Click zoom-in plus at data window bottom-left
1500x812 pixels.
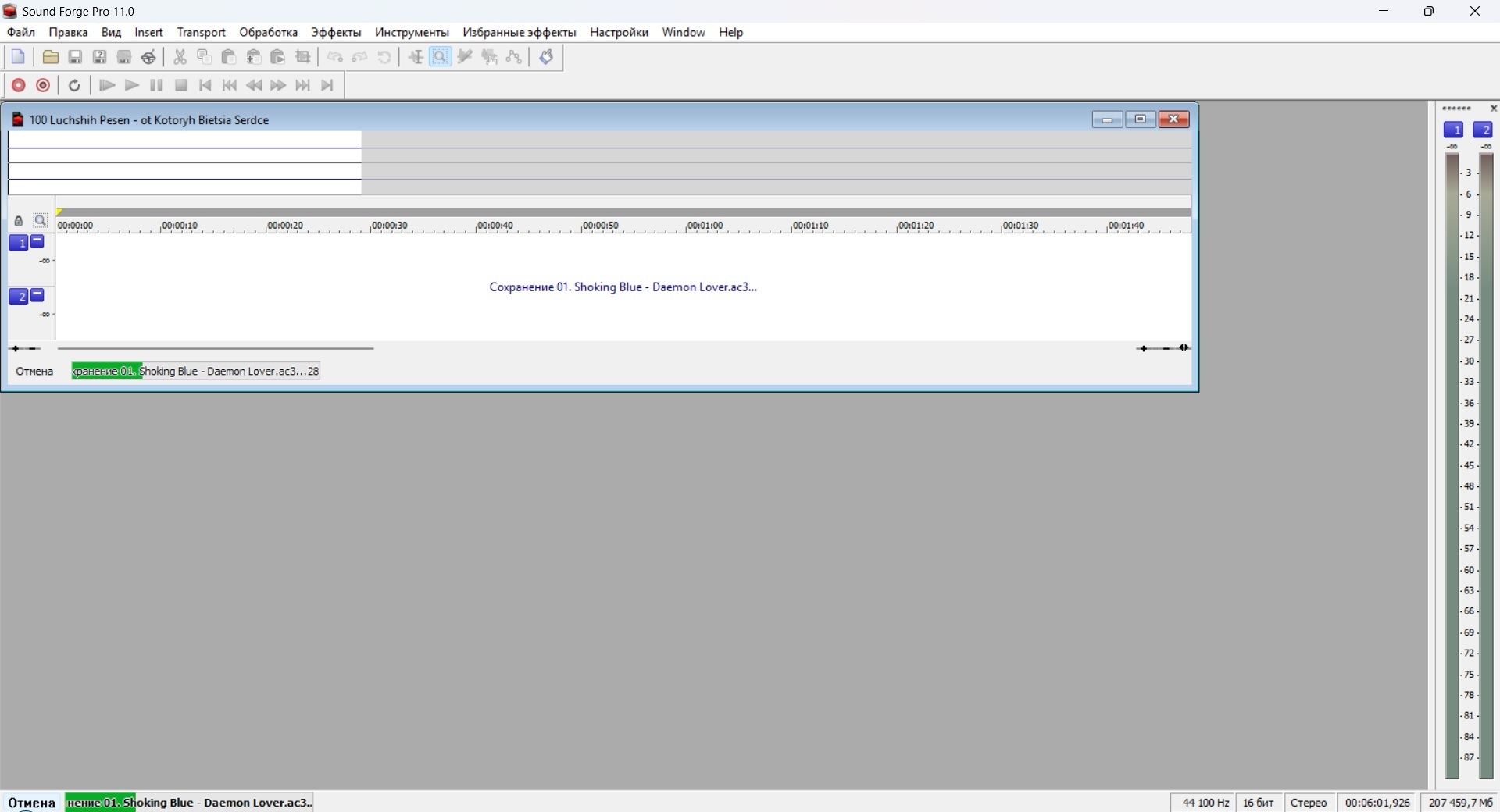click(14, 349)
